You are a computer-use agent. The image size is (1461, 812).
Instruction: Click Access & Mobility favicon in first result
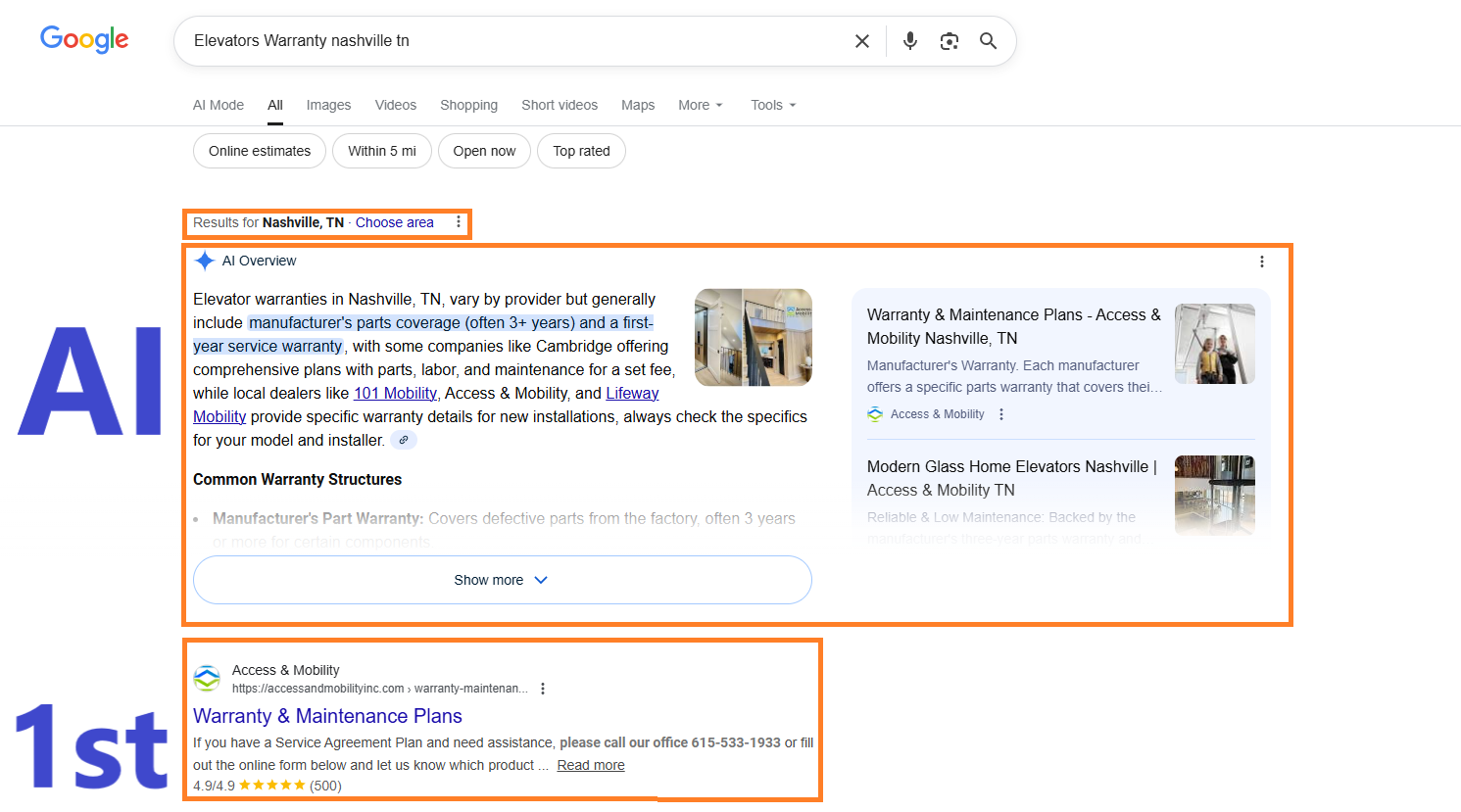[x=207, y=678]
